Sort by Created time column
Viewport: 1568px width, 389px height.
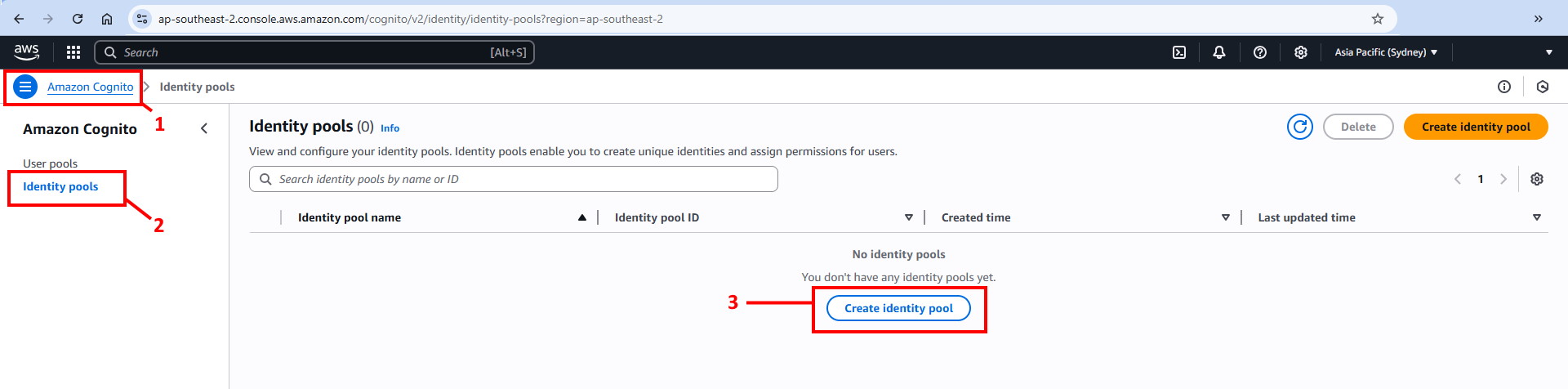point(1225,217)
